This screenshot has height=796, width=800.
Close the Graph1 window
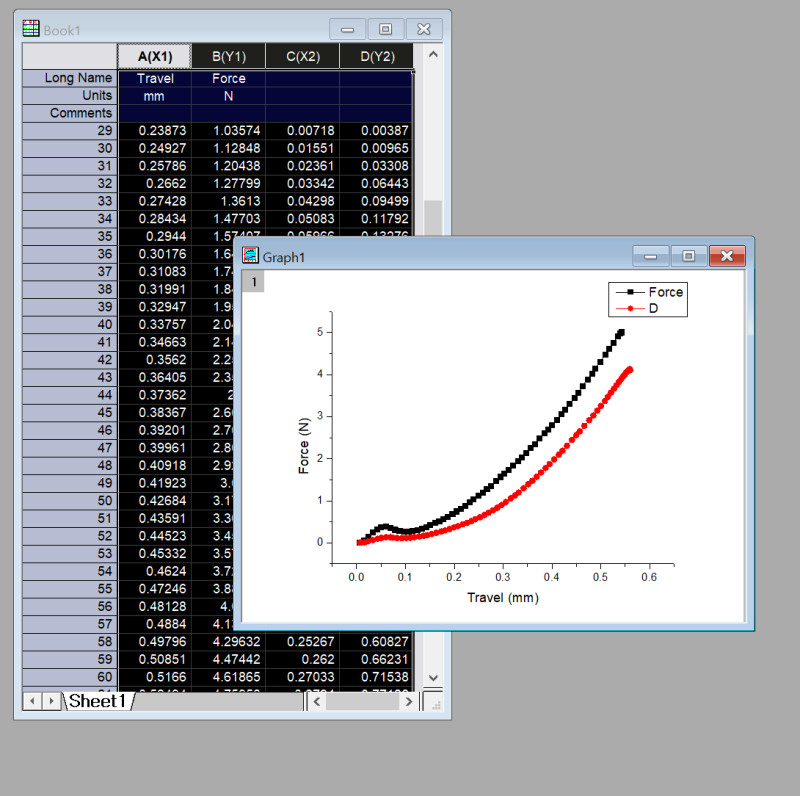click(x=727, y=257)
